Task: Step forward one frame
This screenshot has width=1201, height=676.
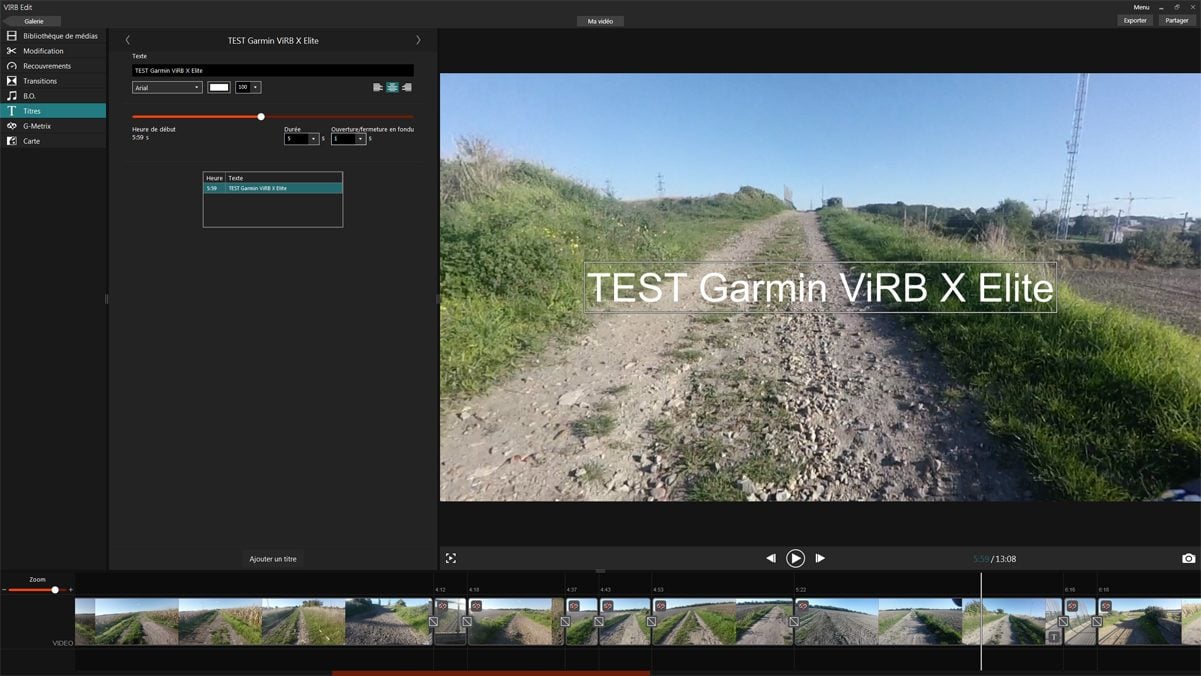Action: click(x=820, y=558)
